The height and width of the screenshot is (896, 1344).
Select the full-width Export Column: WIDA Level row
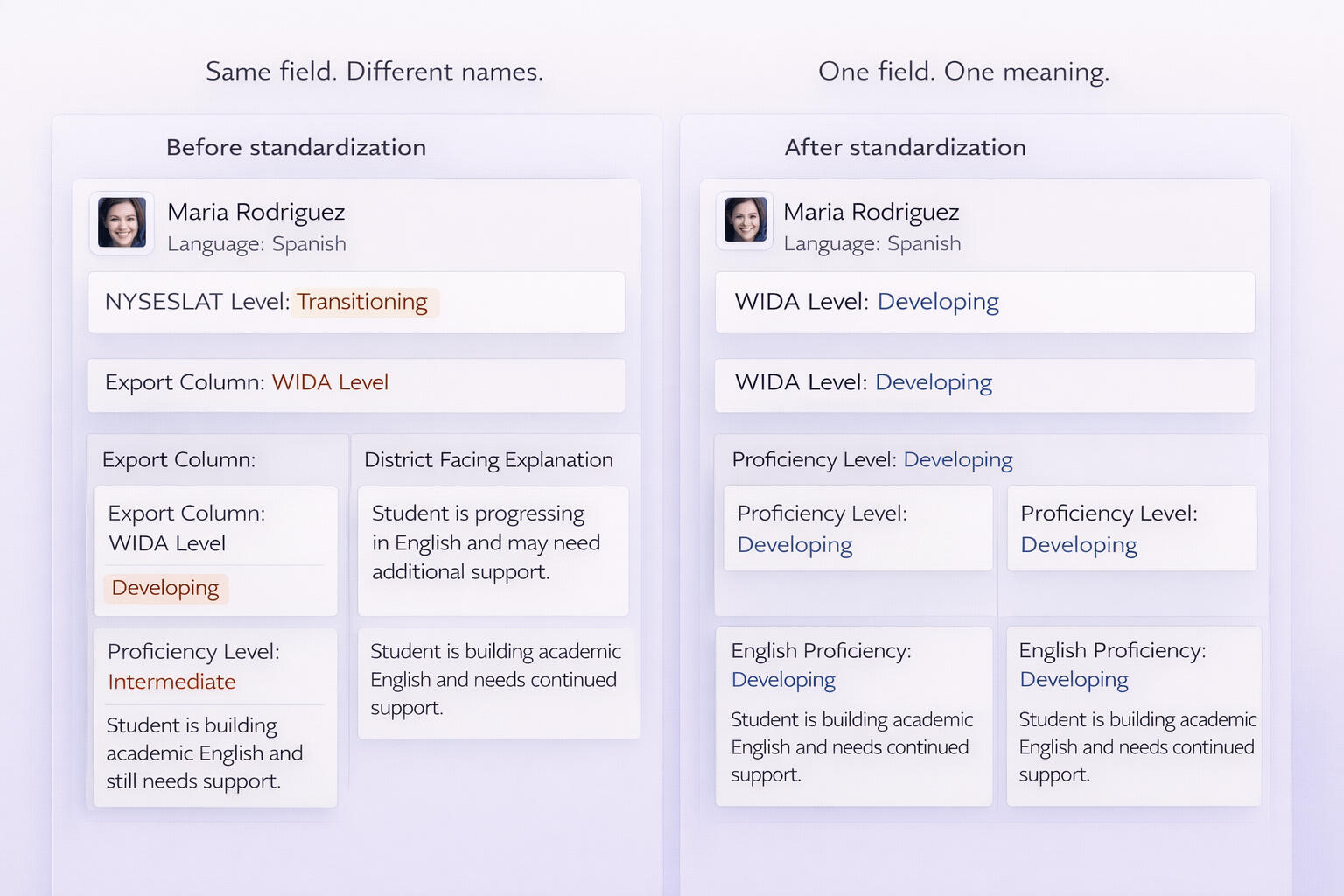pyautogui.click(x=356, y=383)
